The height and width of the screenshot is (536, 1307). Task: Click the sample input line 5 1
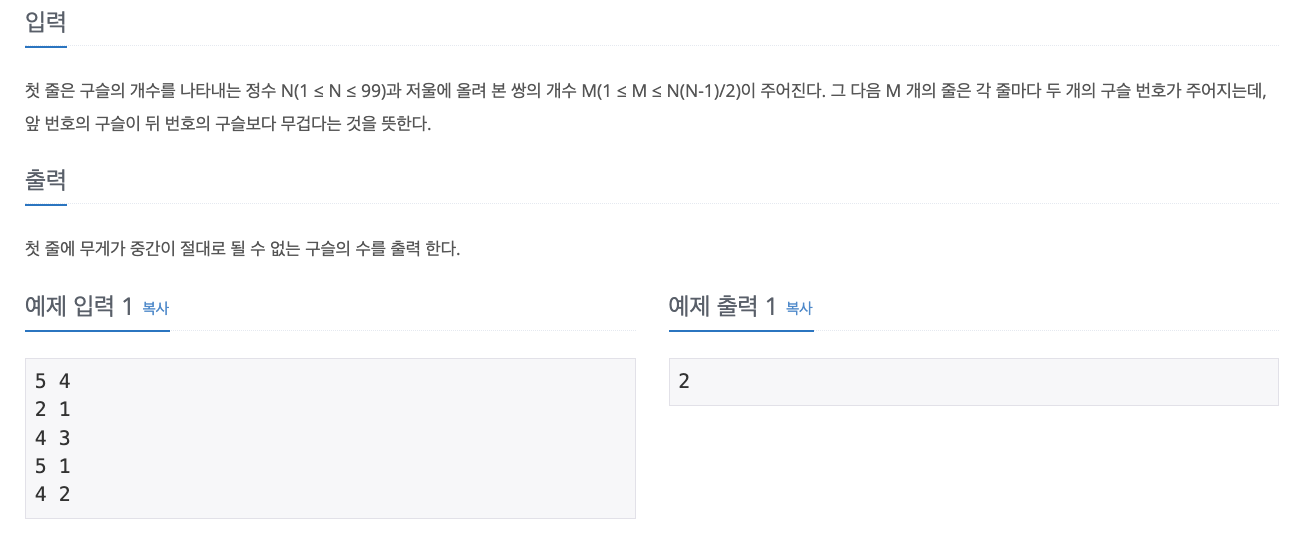pyautogui.click(x=52, y=465)
